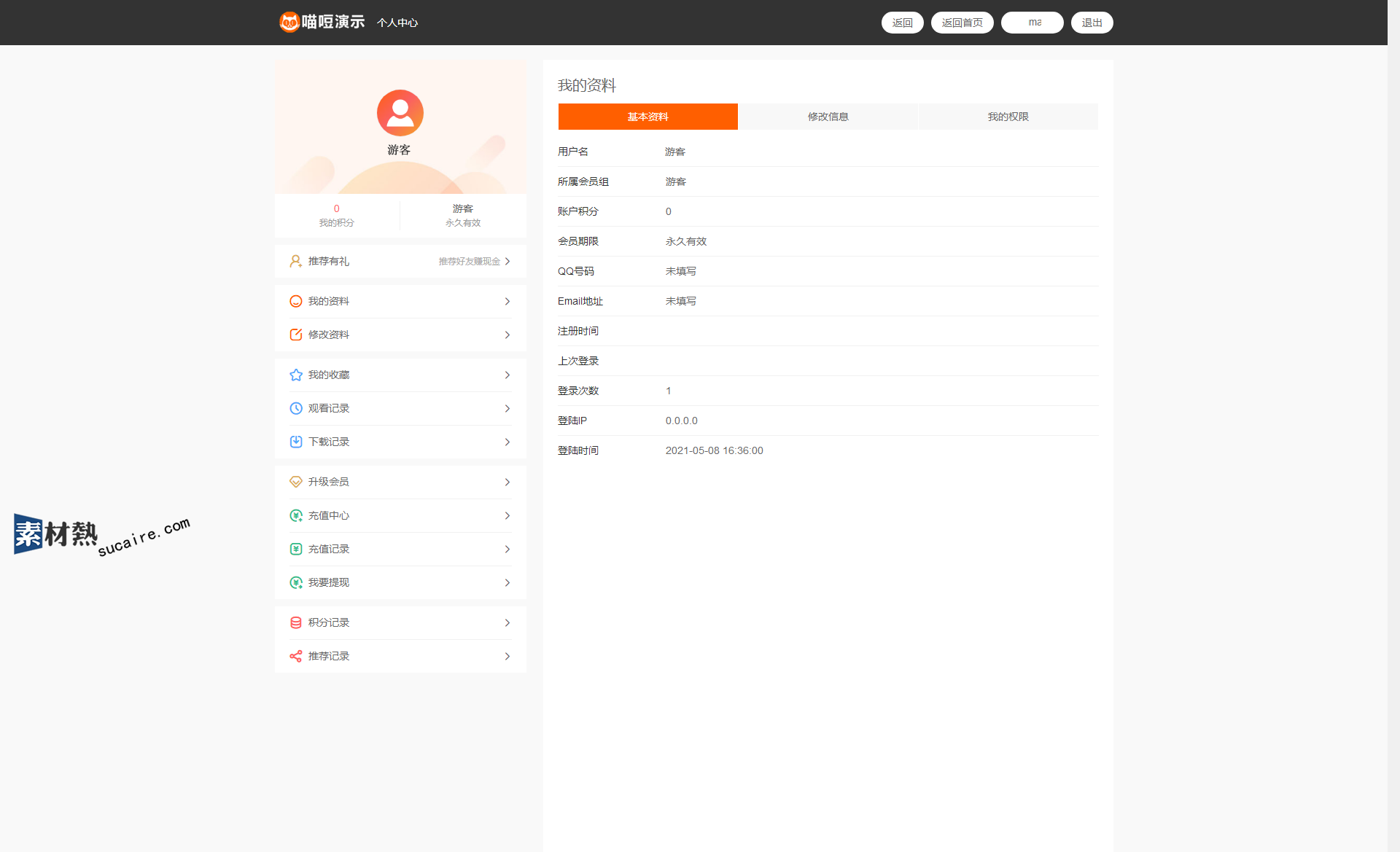Click chevron arrow beside 我要提现
The height and width of the screenshot is (852, 1400).
click(507, 582)
